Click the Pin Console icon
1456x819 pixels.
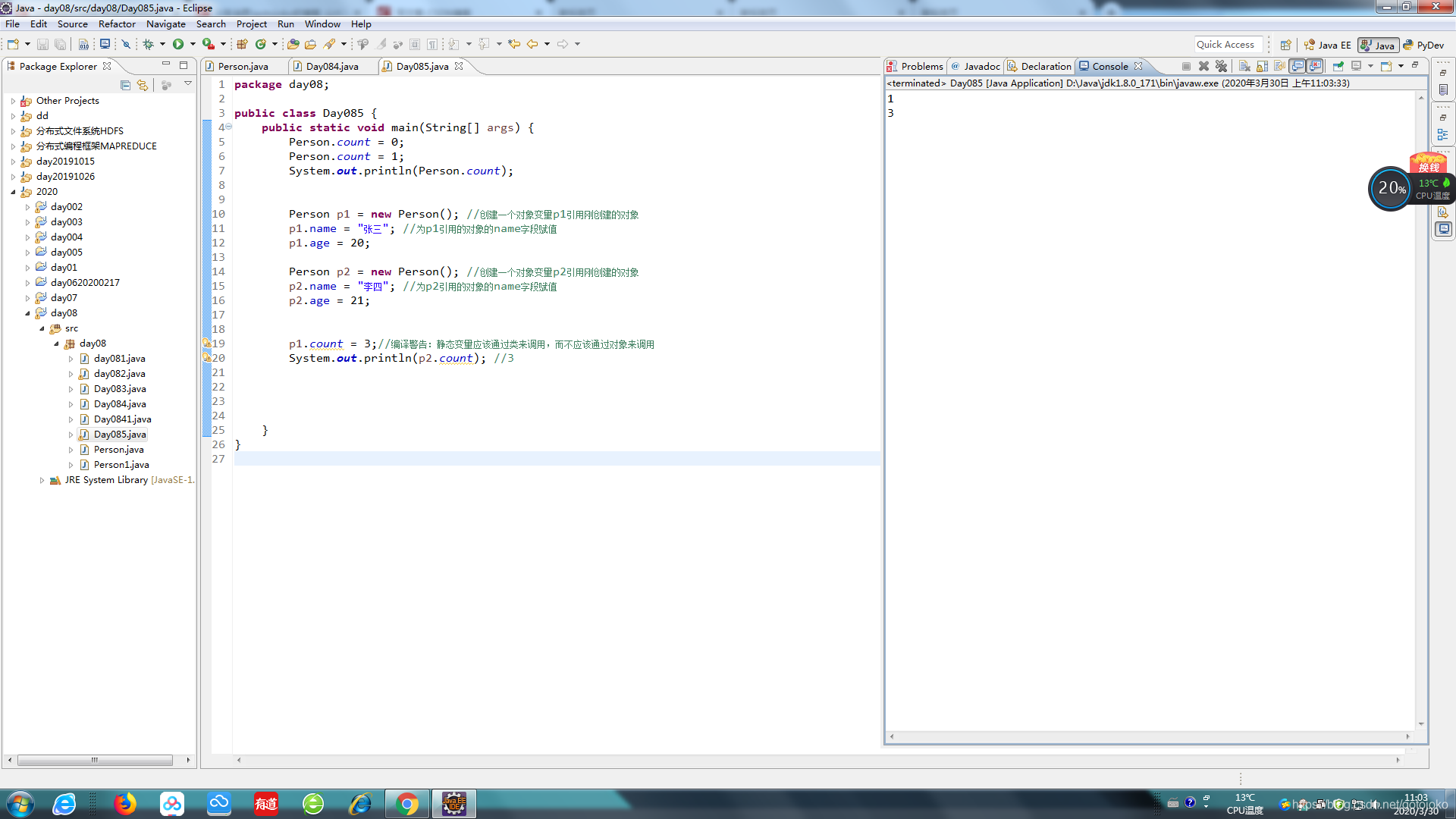1338,66
